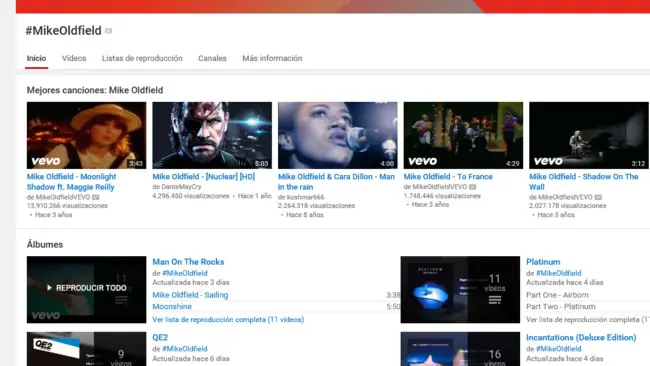This screenshot has width=650, height=366.
Task: Visit MikeOldfieldVEVO channel under Shadow On The Wall
Action: [565, 197]
